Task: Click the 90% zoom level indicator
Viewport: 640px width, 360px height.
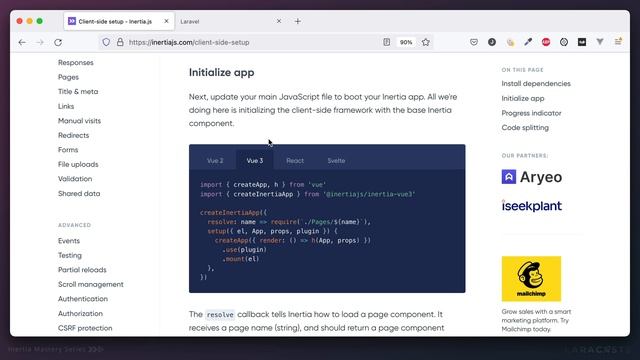Action: (x=406, y=42)
